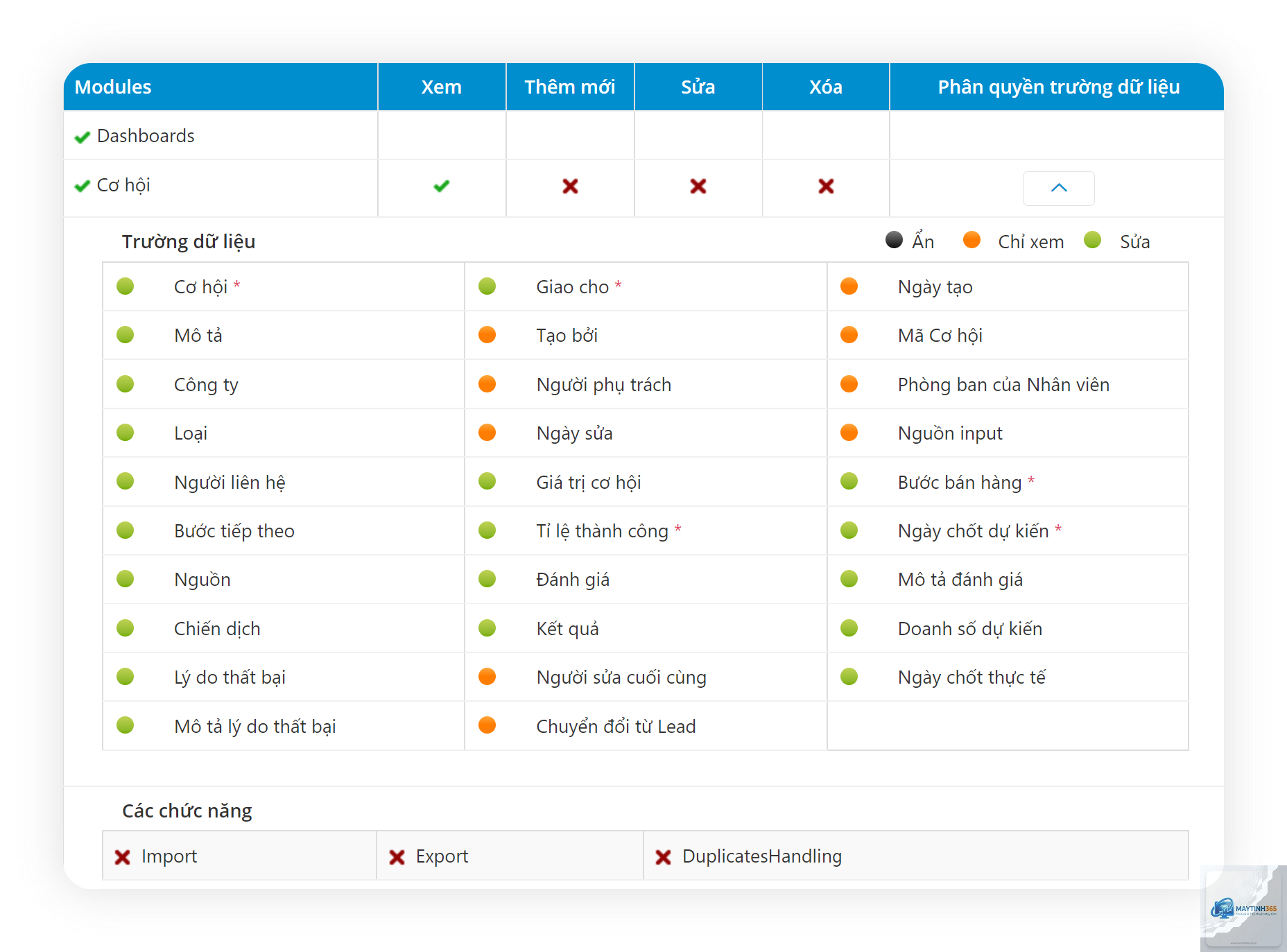Toggle the red X under Thêm mới column
Screen dimensions: 1287x952
pyautogui.click(x=570, y=186)
